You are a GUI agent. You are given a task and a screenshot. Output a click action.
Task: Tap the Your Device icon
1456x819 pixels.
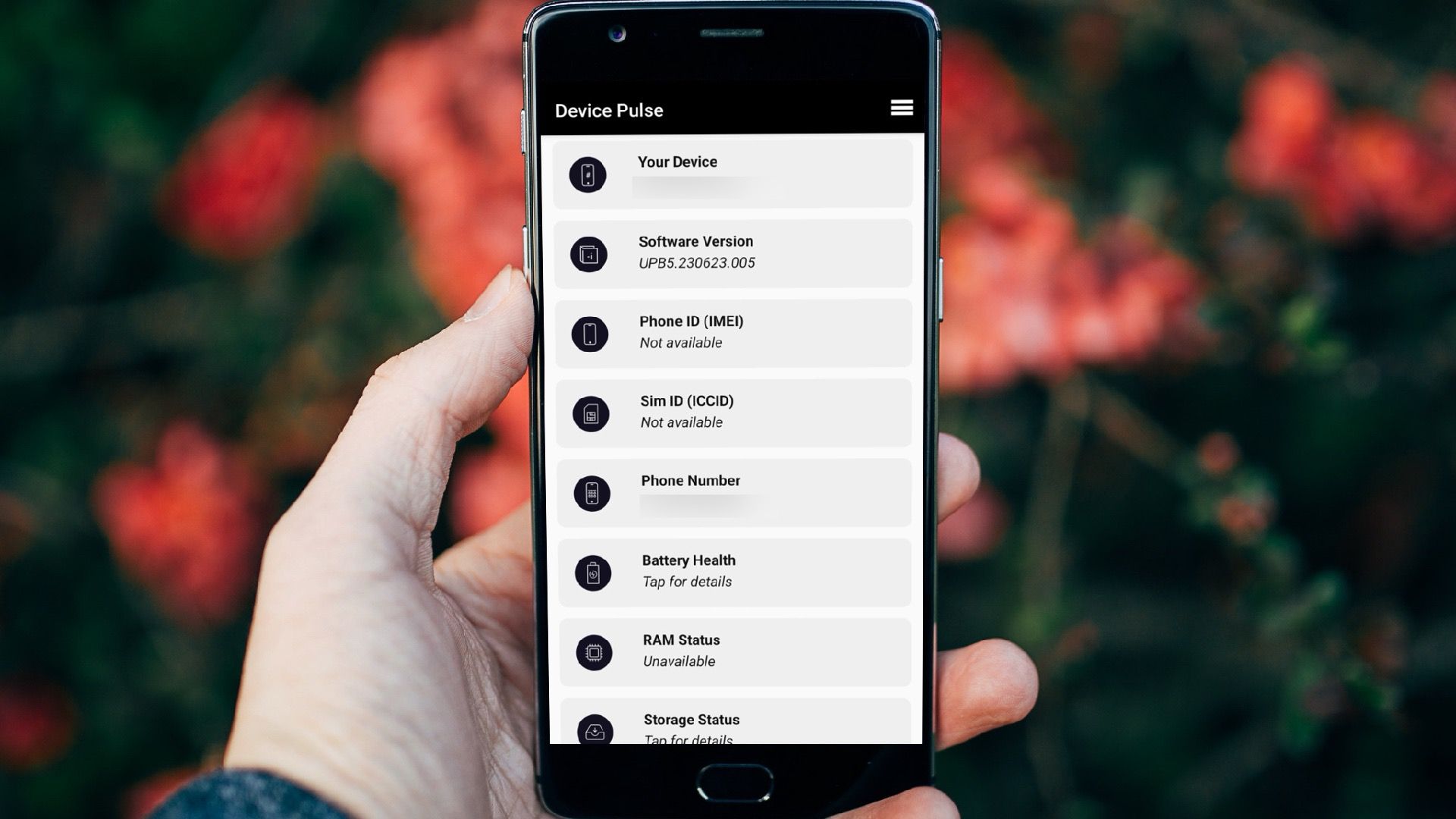coord(589,174)
